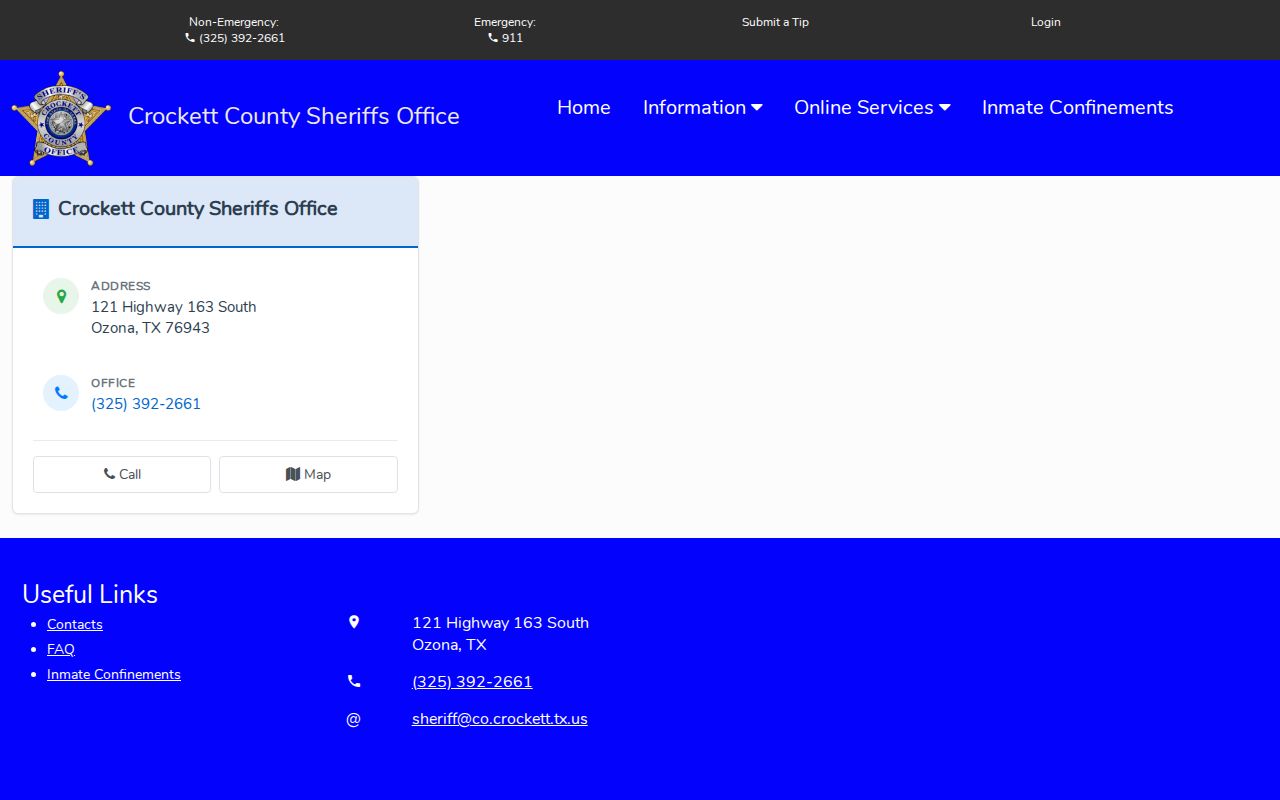Click the footer @ email icon

pos(353,719)
